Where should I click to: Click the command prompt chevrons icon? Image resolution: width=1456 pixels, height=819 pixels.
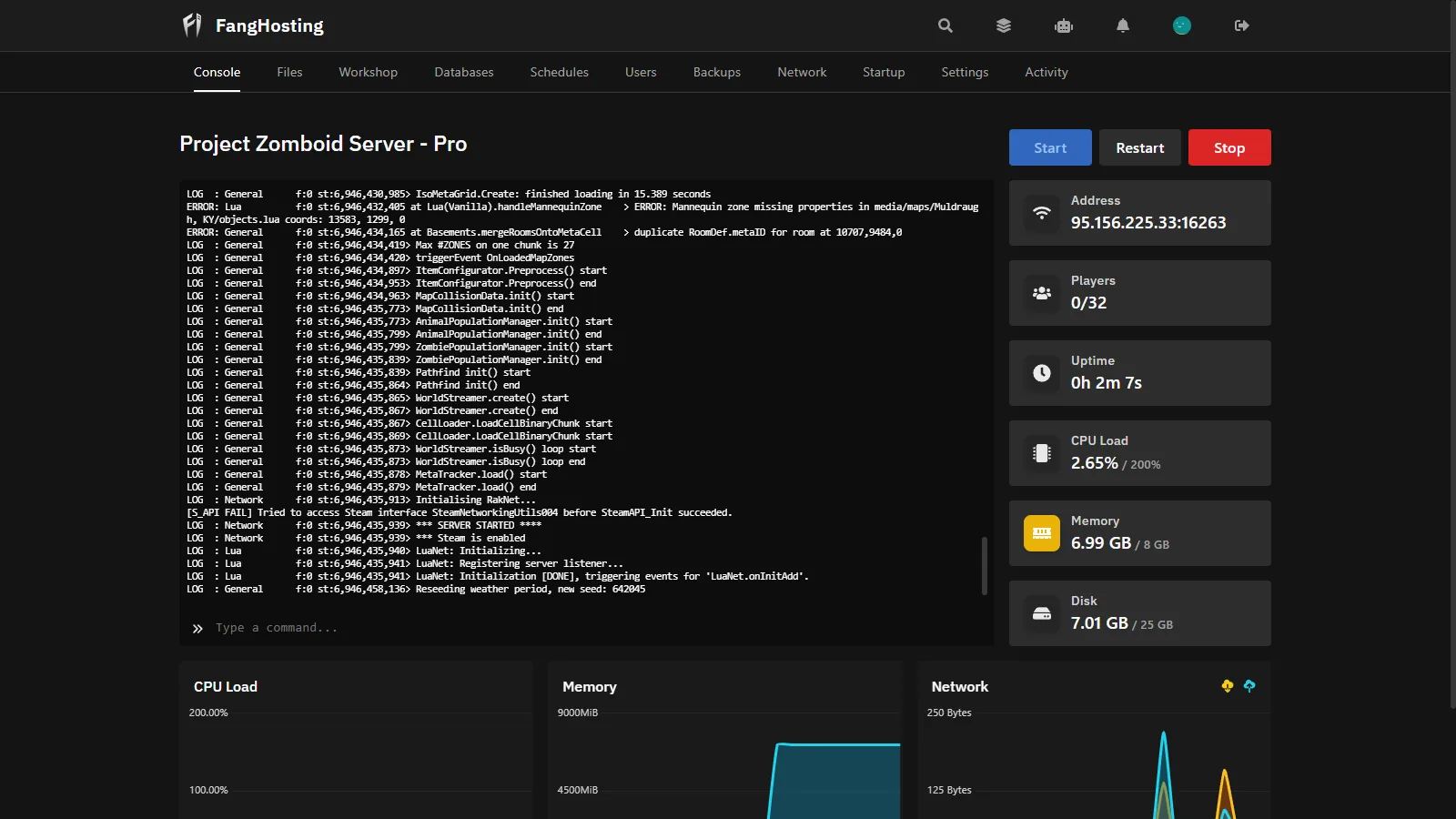(197, 628)
